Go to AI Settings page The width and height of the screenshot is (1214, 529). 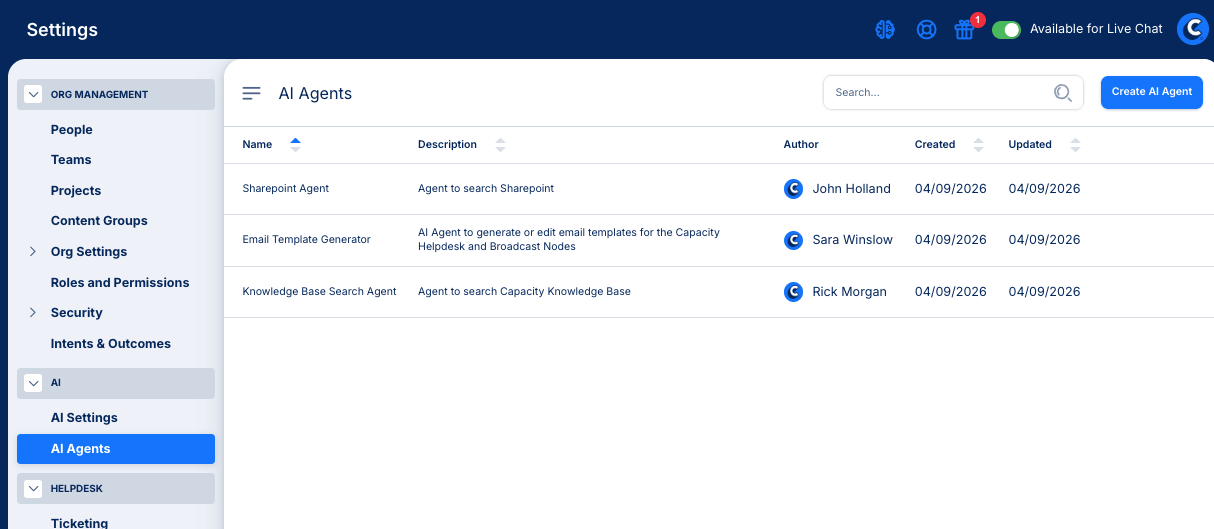84,418
